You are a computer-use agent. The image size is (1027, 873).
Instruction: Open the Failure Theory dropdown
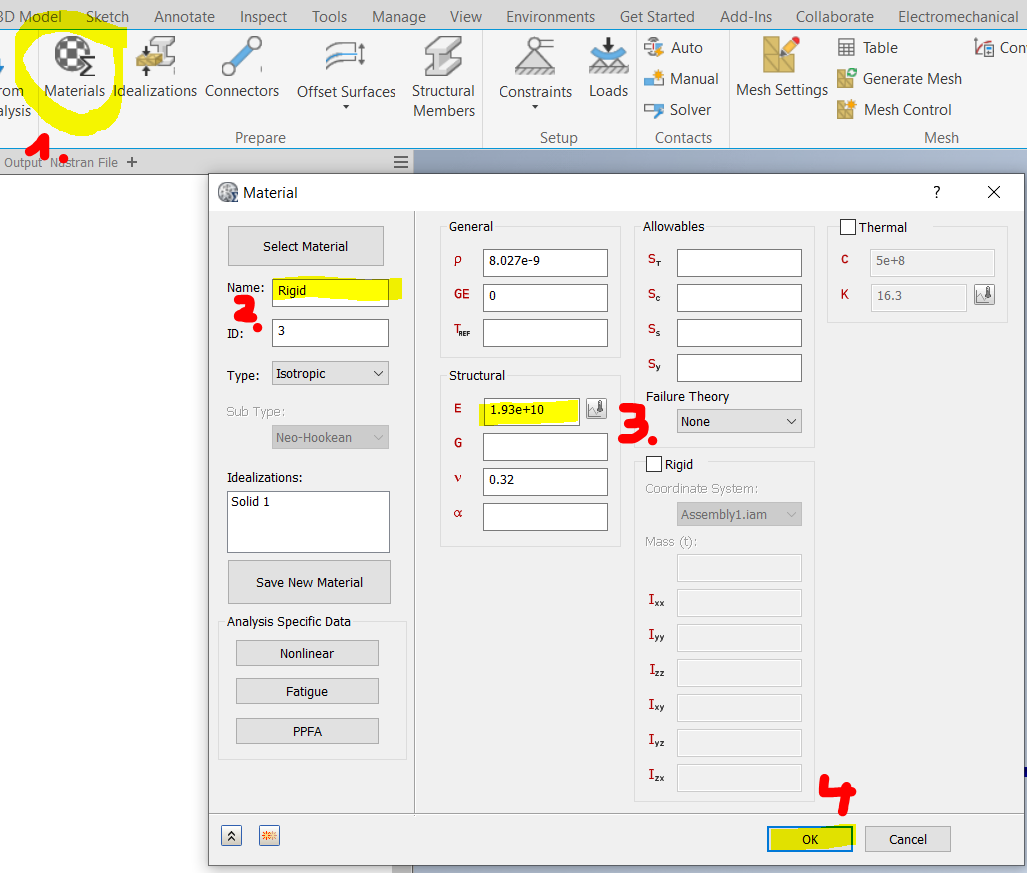click(738, 421)
